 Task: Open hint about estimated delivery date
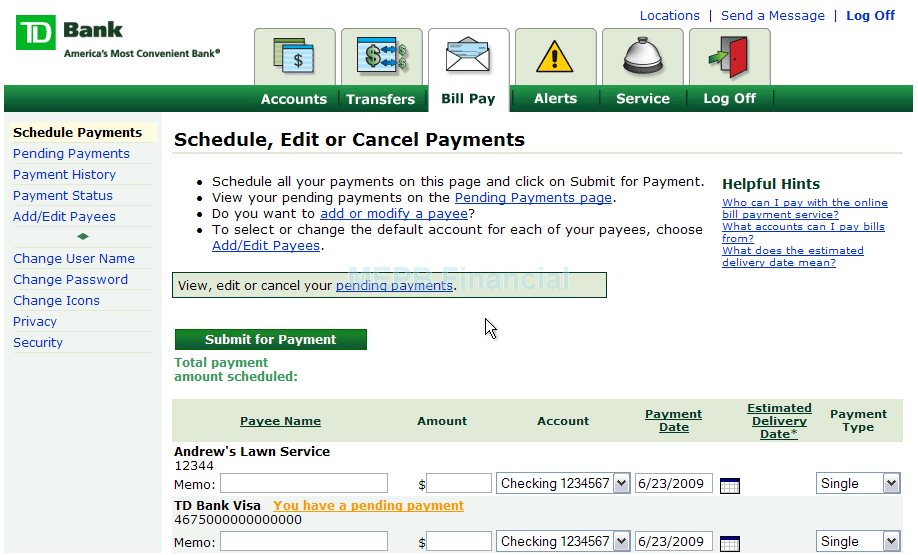click(x=793, y=256)
